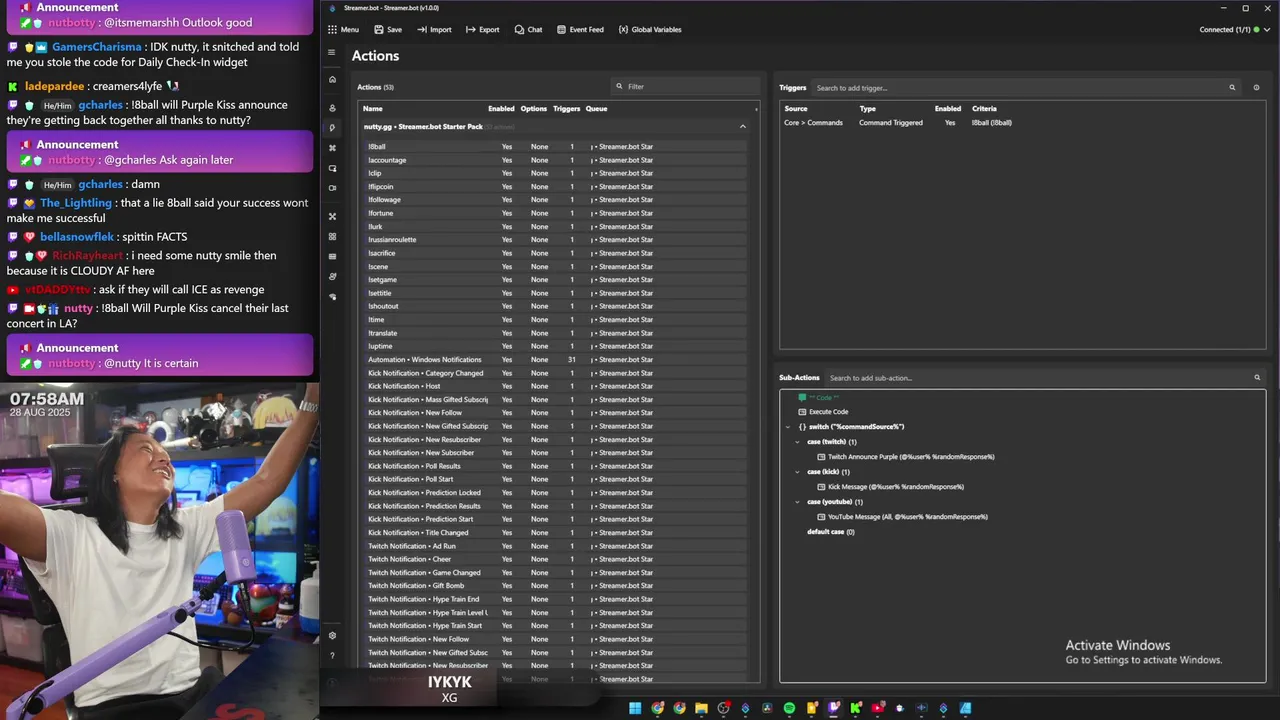Open the Menu in top toolbar

343,29
